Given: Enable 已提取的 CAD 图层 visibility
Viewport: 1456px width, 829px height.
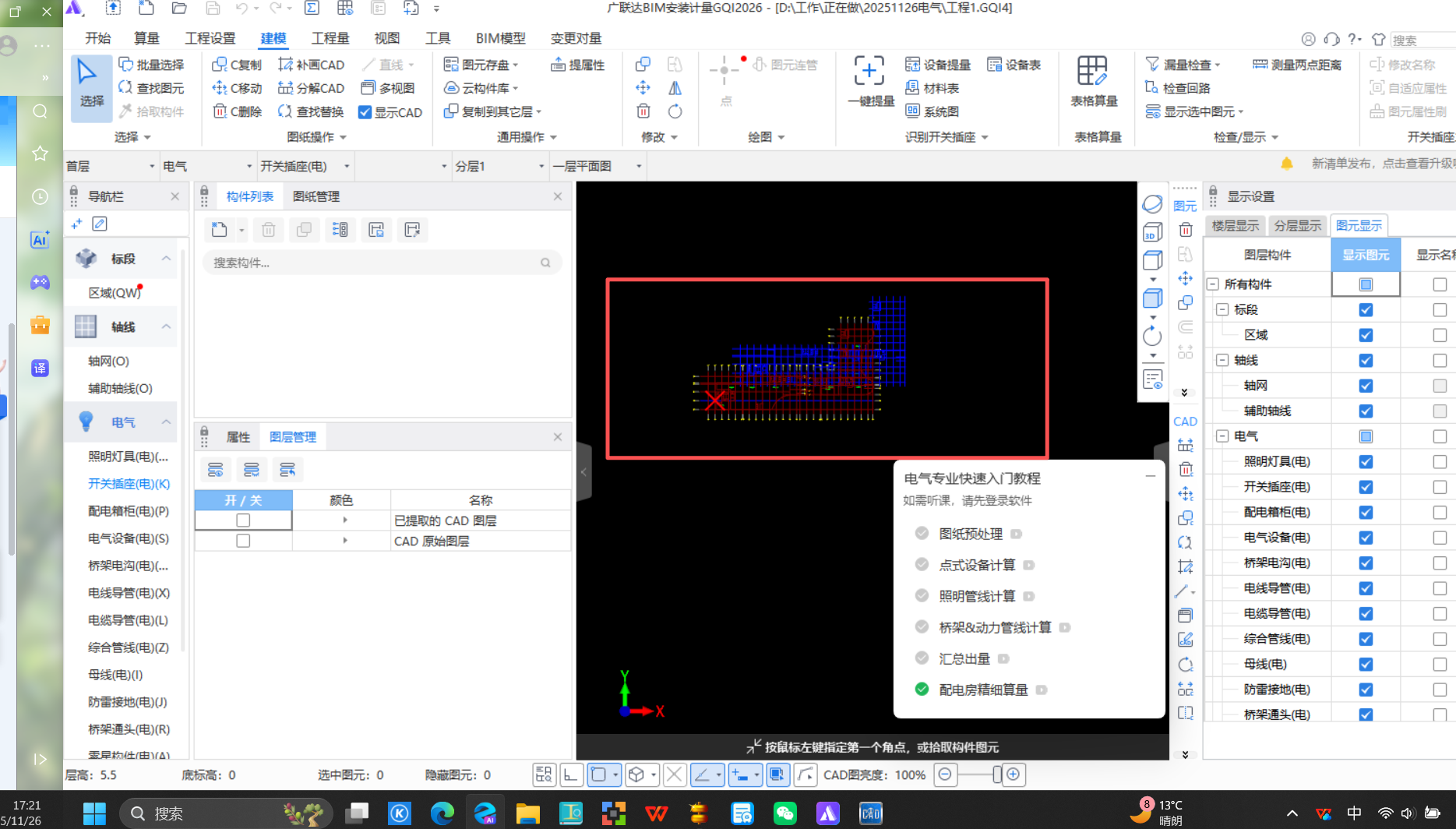Looking at the screenshot, I should pyautogui.click(x=242, y=520).
